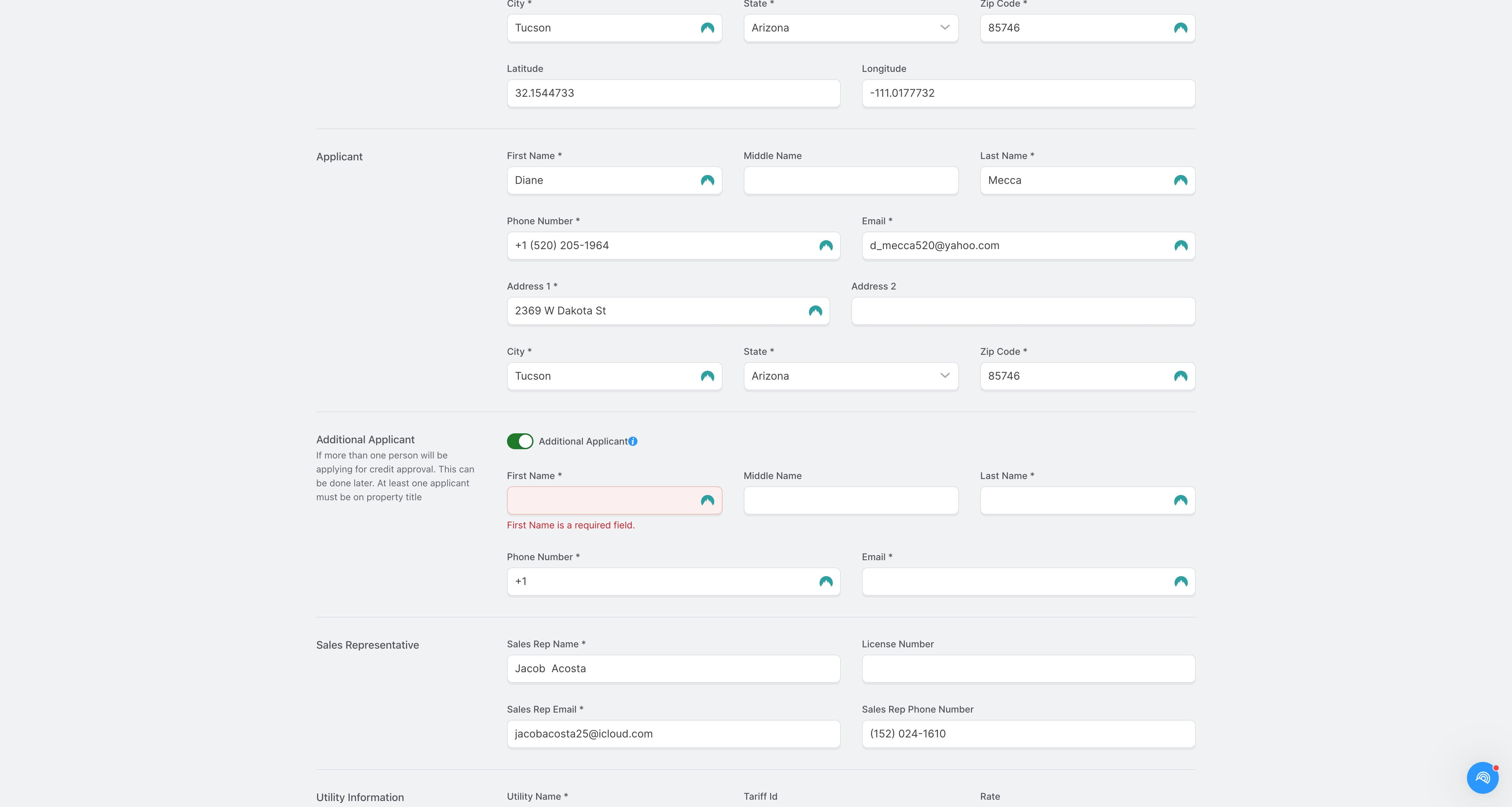Turn off the Additional Applicant toggle
Image resolution: width=1512 pixels, height=807 pixels.
pos(520,441)
